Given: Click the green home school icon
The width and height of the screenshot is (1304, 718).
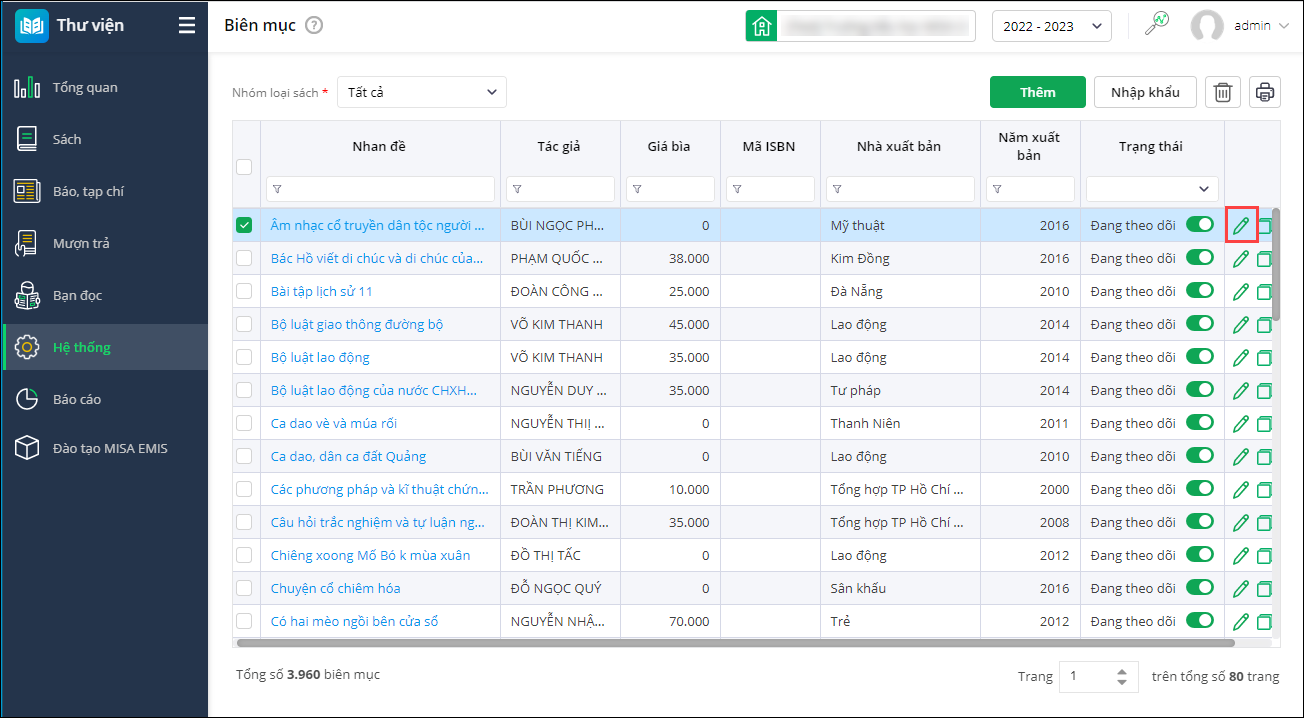Looking at the screenshot, I should click(x=761, y=26).
